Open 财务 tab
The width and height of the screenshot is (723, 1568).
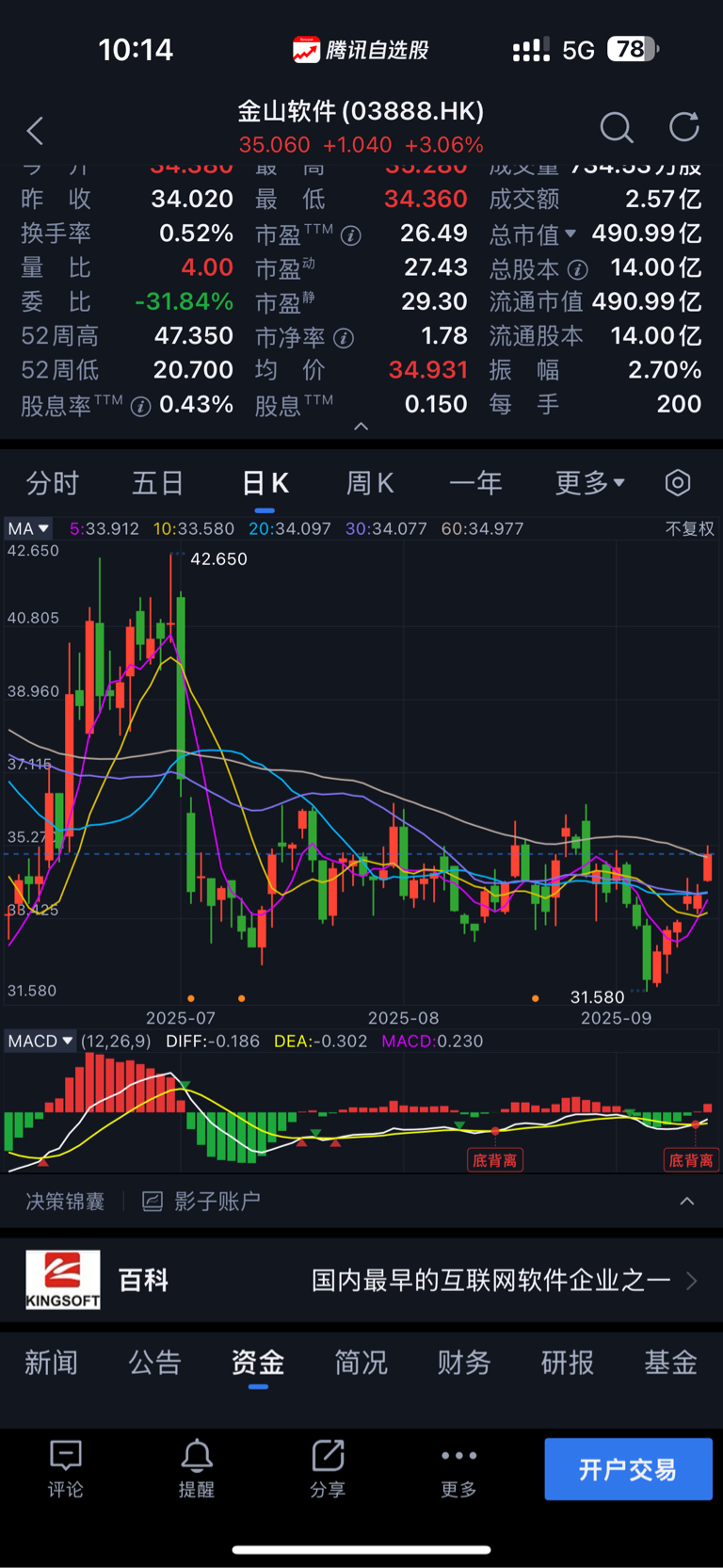pyautogui.click(x=464, y=1363)
